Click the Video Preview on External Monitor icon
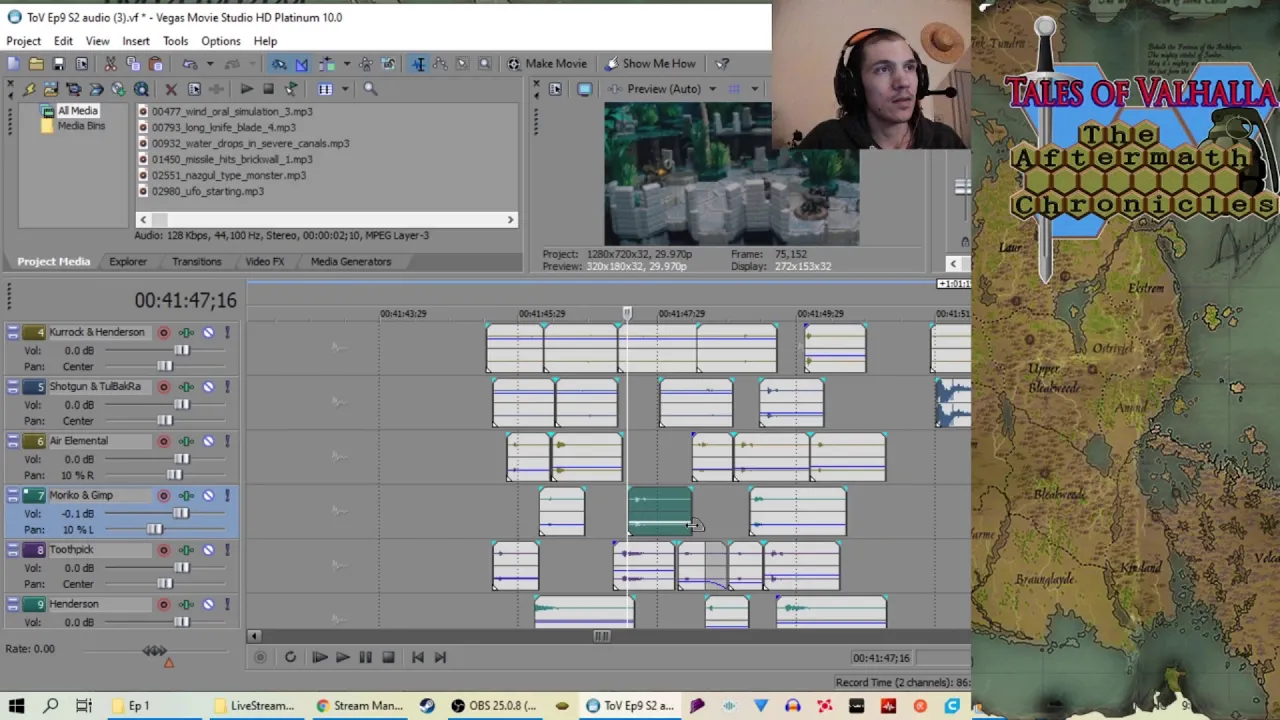 (585, 88)
